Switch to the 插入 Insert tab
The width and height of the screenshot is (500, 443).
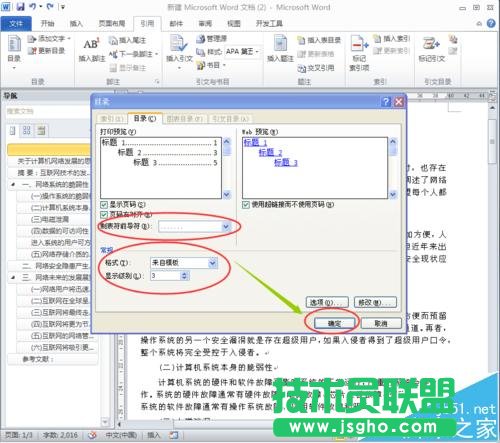[76, 23]
